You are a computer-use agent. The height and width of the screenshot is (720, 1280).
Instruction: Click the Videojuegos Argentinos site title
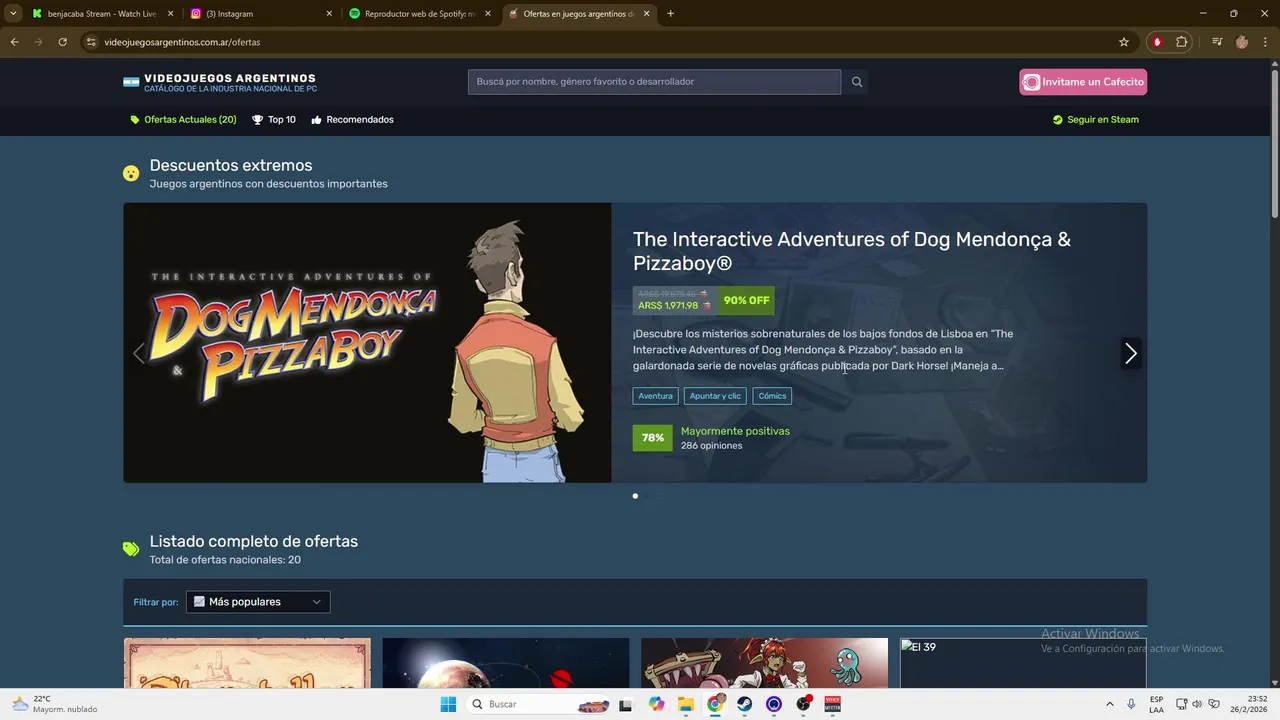click(x=230, y=79)
